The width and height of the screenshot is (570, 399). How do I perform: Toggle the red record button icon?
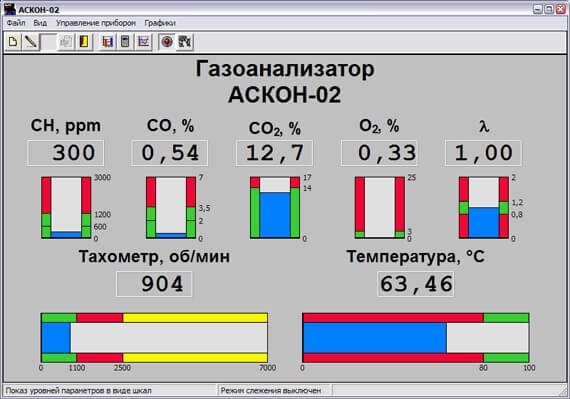[167, 42]
